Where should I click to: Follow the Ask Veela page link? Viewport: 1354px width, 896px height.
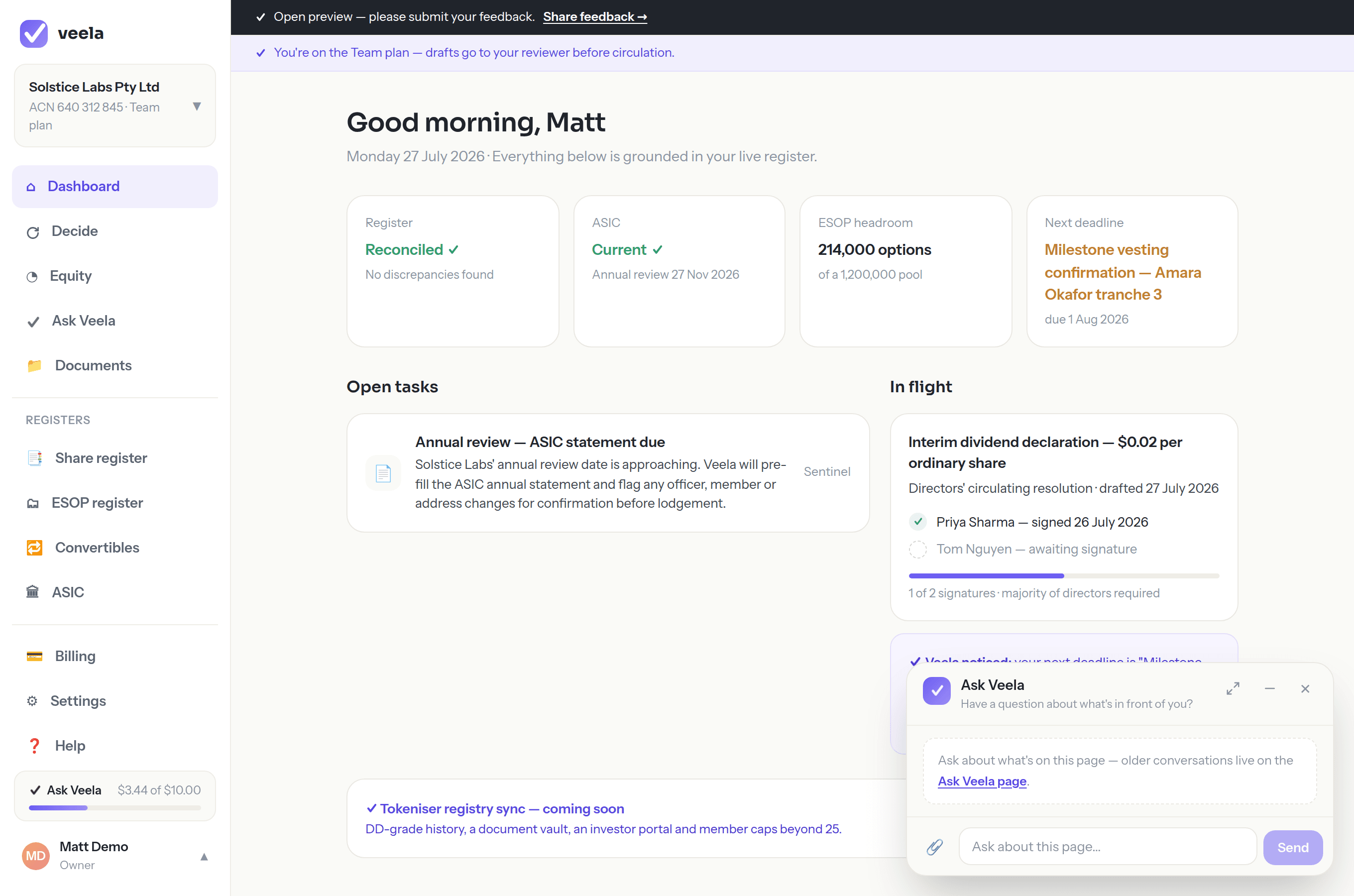pos(982,781)
